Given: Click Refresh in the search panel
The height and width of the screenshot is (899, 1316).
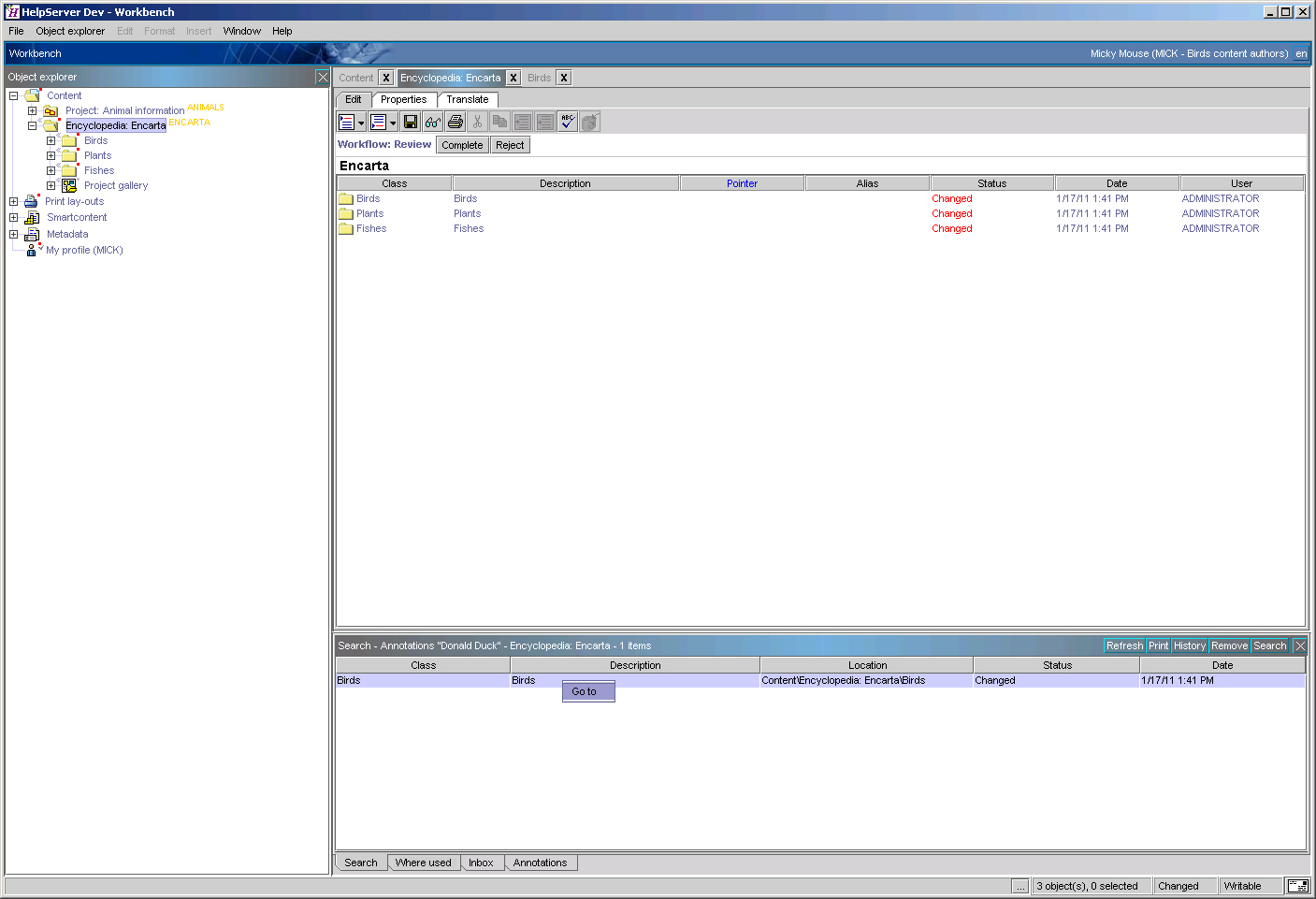Looking at the screenshot, I should coord(1124,645).
